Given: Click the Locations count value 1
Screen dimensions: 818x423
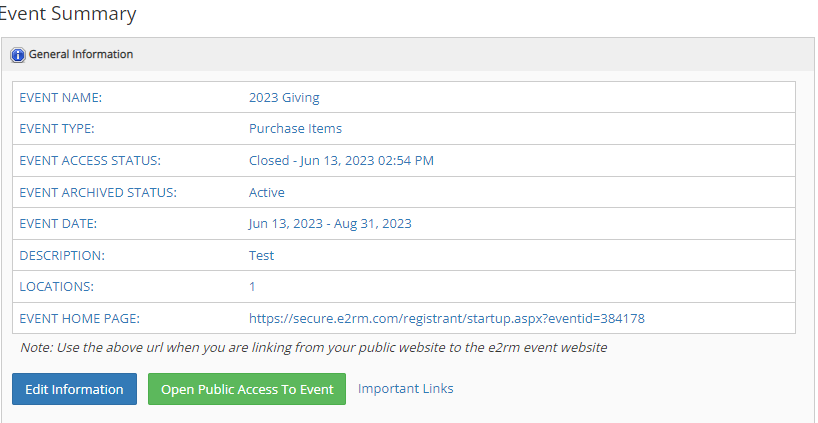Looking at the screenshot, I should (252, 286).
